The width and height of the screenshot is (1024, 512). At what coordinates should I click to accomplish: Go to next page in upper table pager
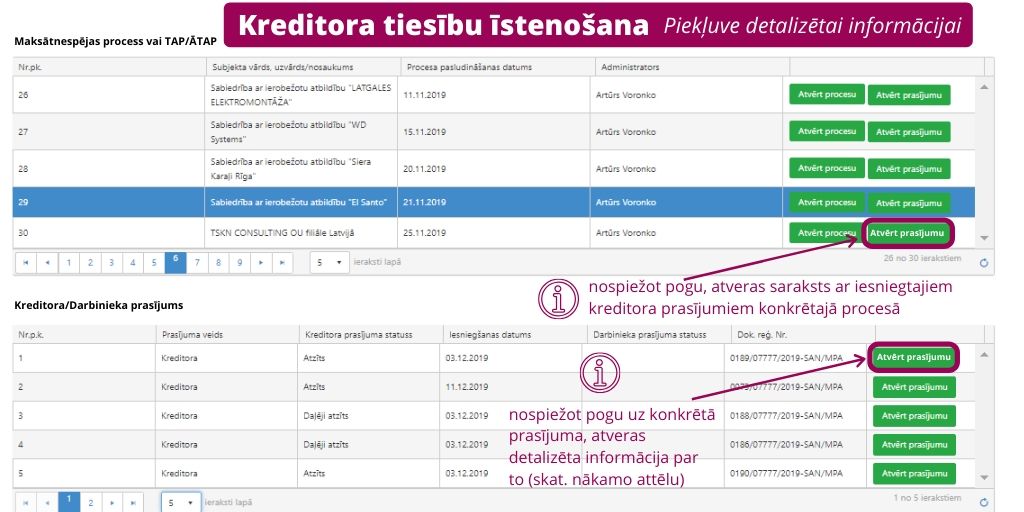click(262, 263)
